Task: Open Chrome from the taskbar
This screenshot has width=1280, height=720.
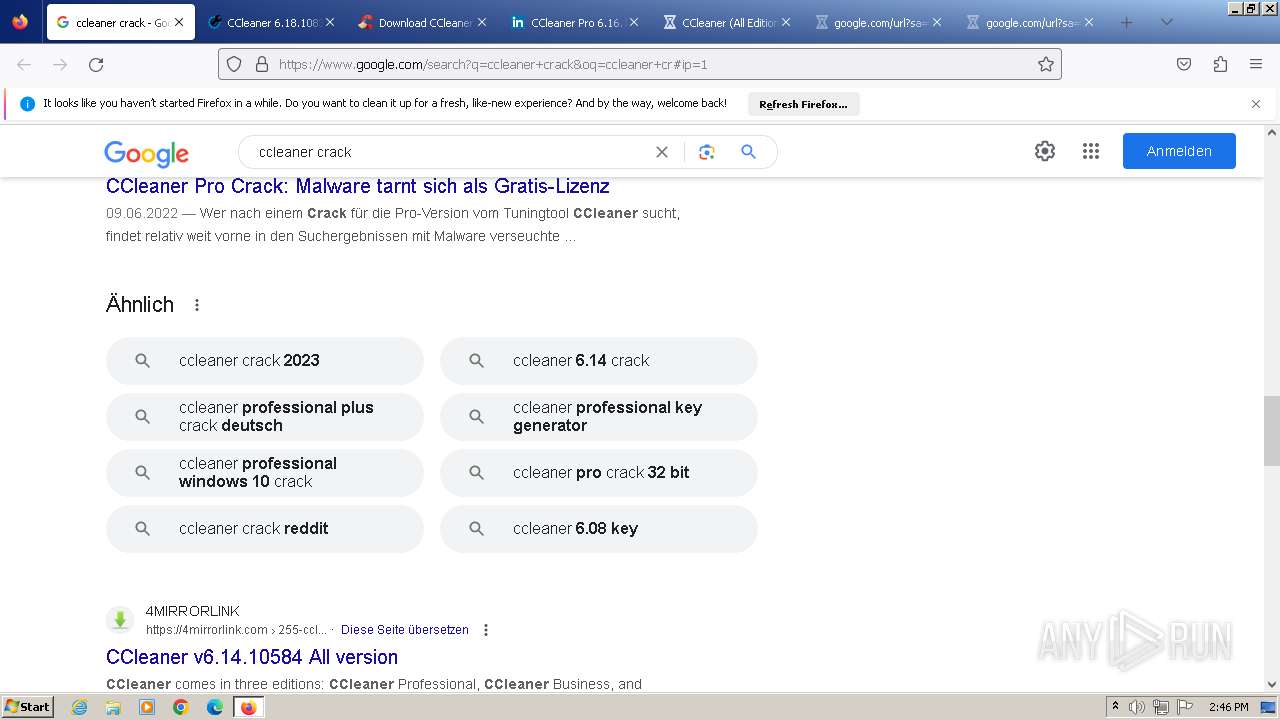Action: (181, 707)
